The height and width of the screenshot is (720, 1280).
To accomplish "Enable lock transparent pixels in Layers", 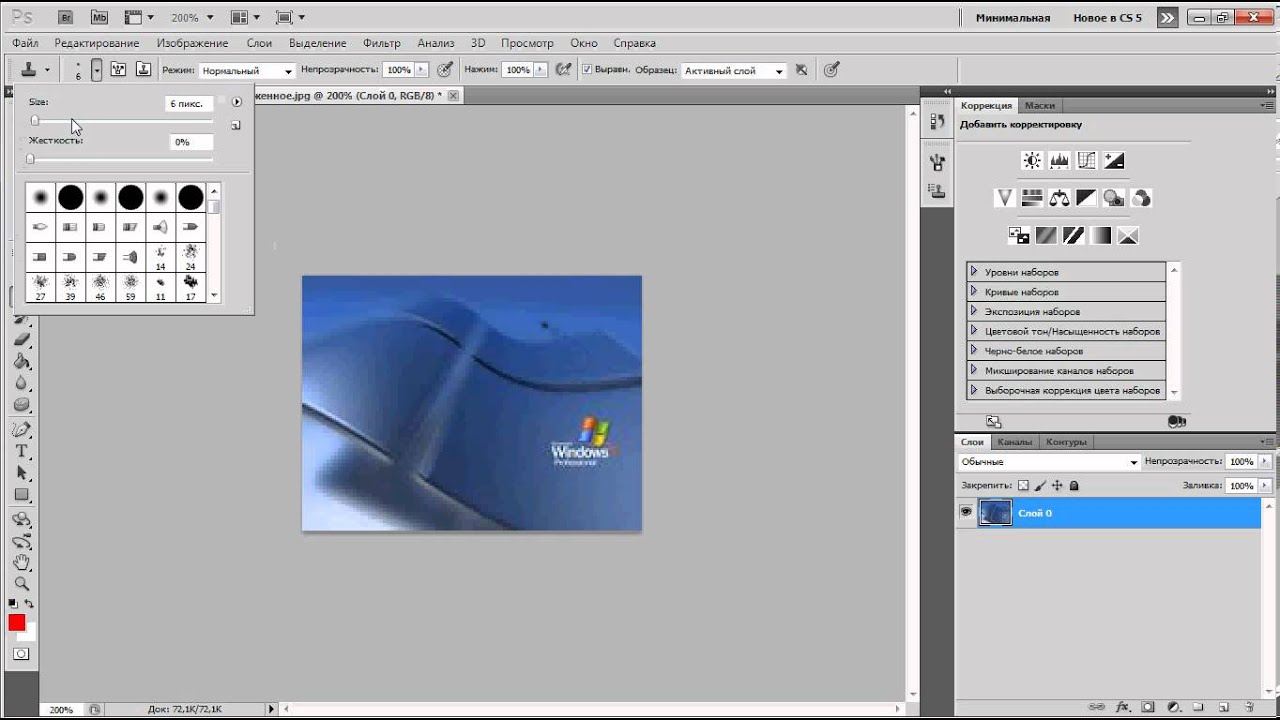I will 1023,485.
